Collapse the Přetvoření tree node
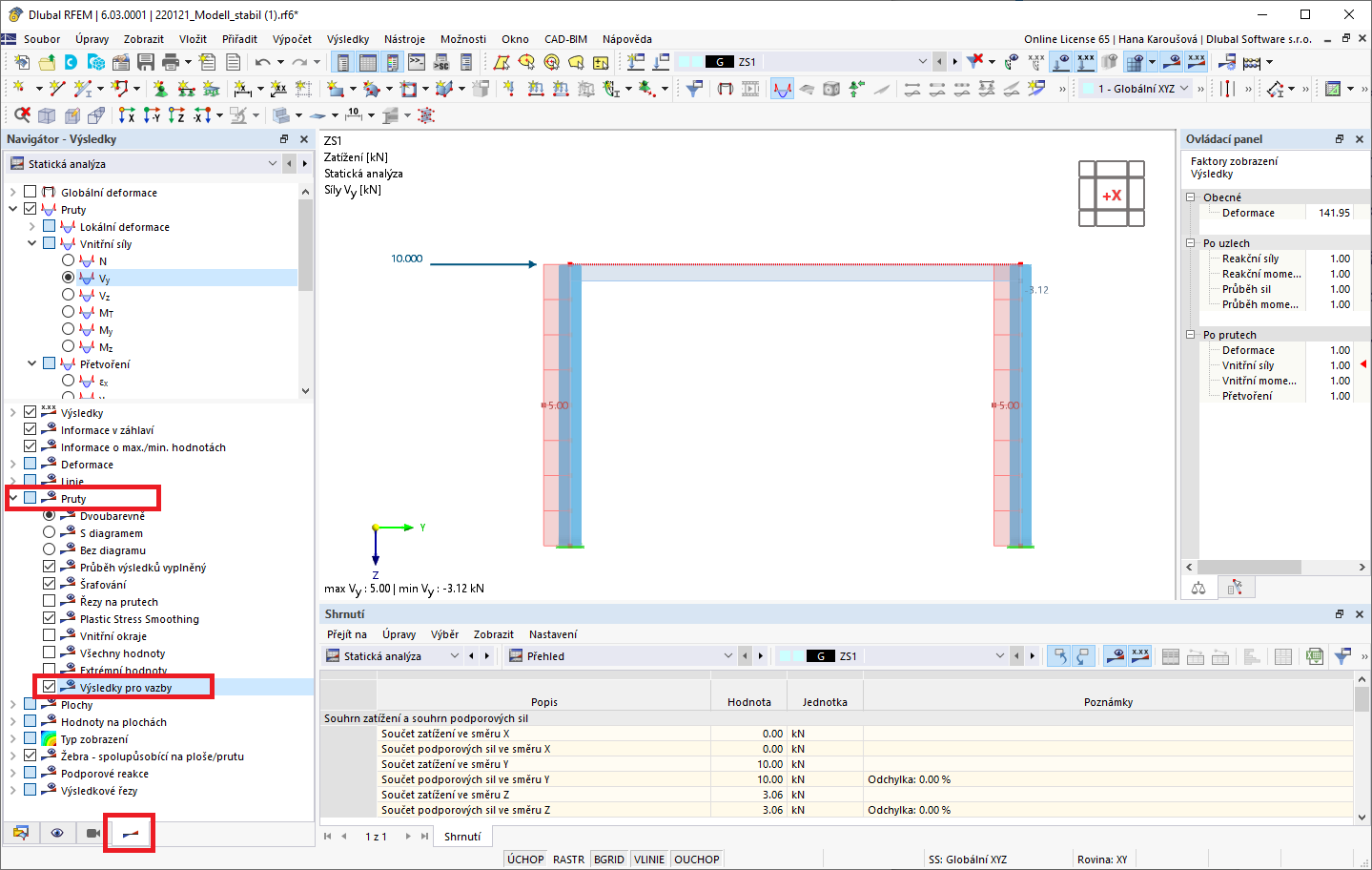Viewport: 1372px width, 870px height. [32, 363]
